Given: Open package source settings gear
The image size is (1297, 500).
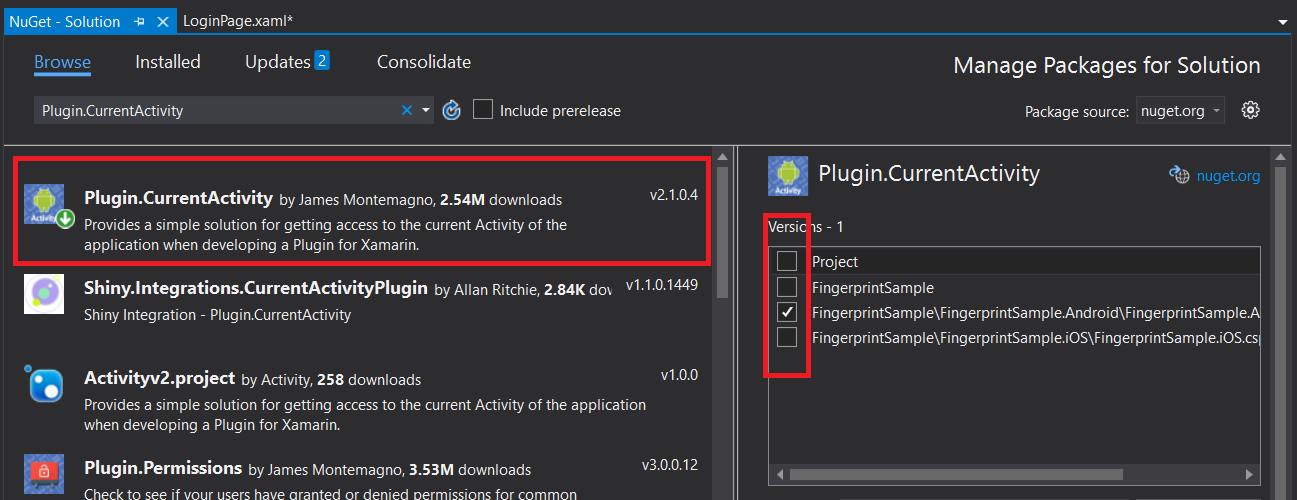Looking at the screenshot, I should (1249, 110).
